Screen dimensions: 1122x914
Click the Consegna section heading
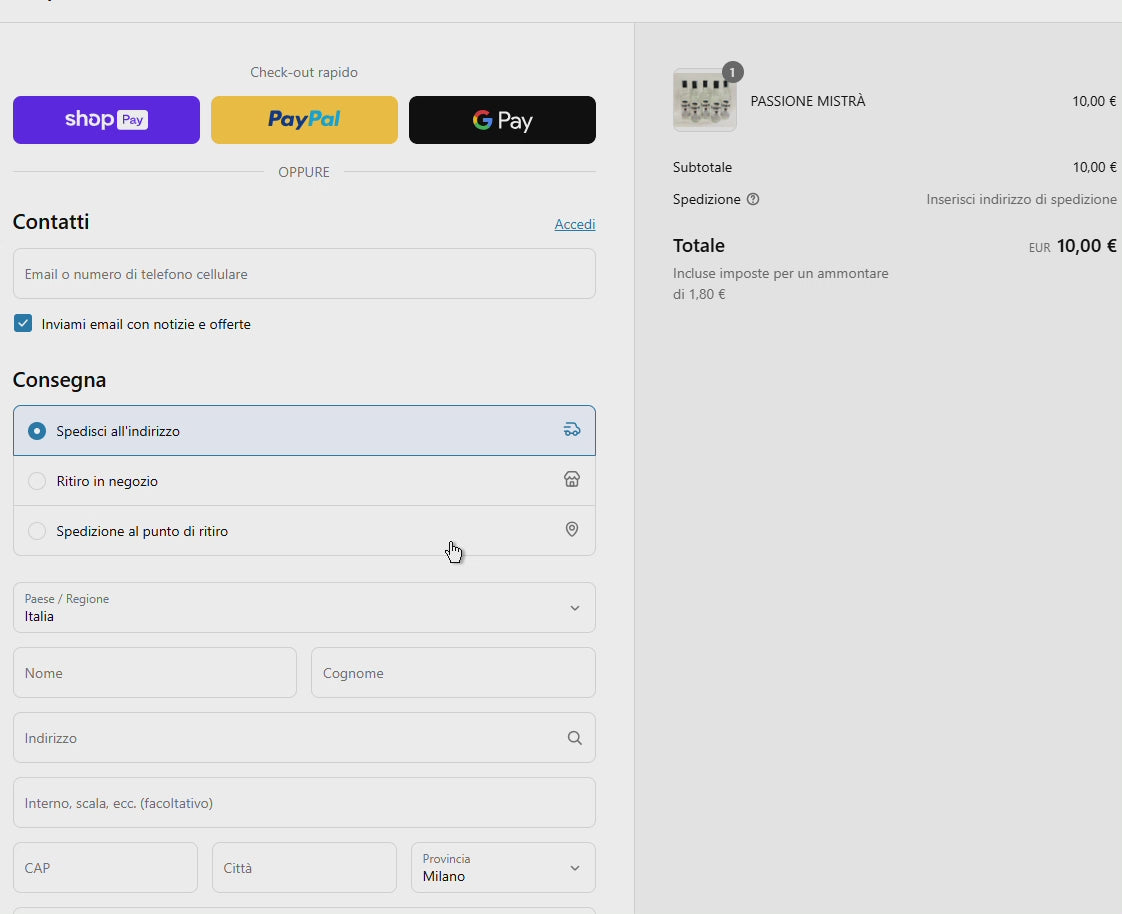(x=59, y=380)
